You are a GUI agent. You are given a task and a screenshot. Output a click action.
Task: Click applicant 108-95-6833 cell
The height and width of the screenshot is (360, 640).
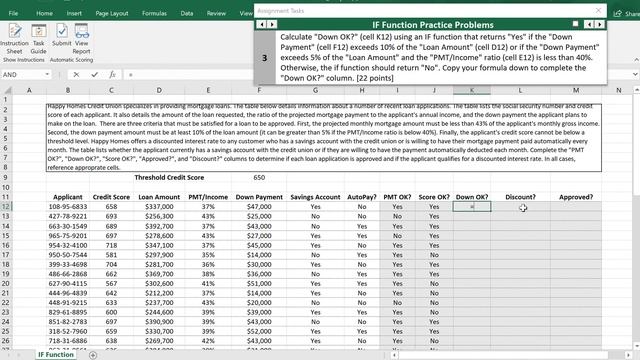pos(68,207)
